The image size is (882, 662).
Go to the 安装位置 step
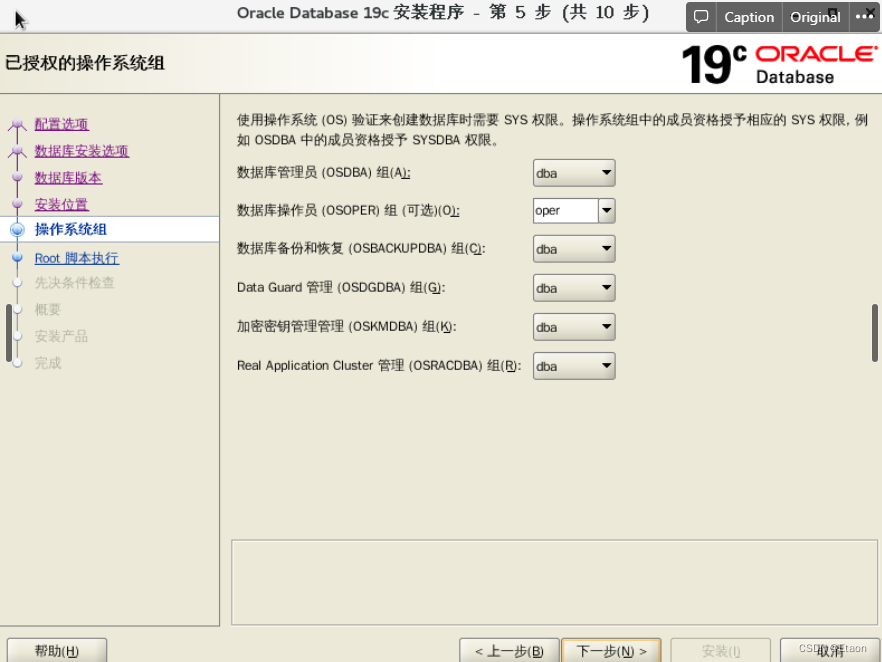(61, 204)
